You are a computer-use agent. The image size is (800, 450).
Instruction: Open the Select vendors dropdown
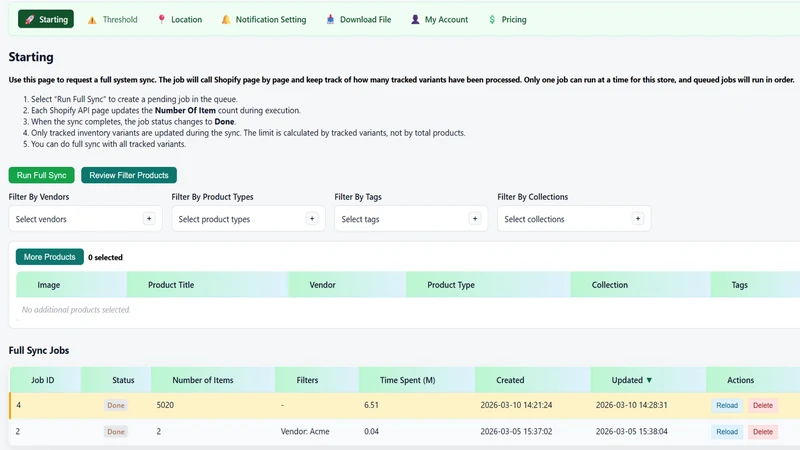[85, 219]
